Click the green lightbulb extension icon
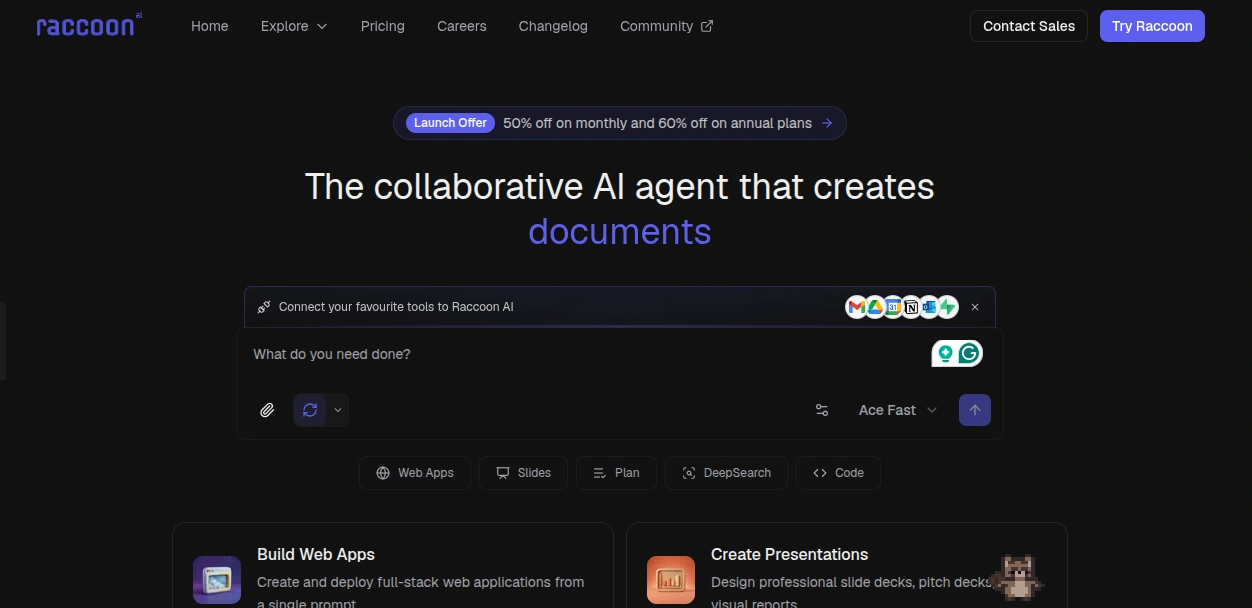The image size is (1252, 608). 945,353
